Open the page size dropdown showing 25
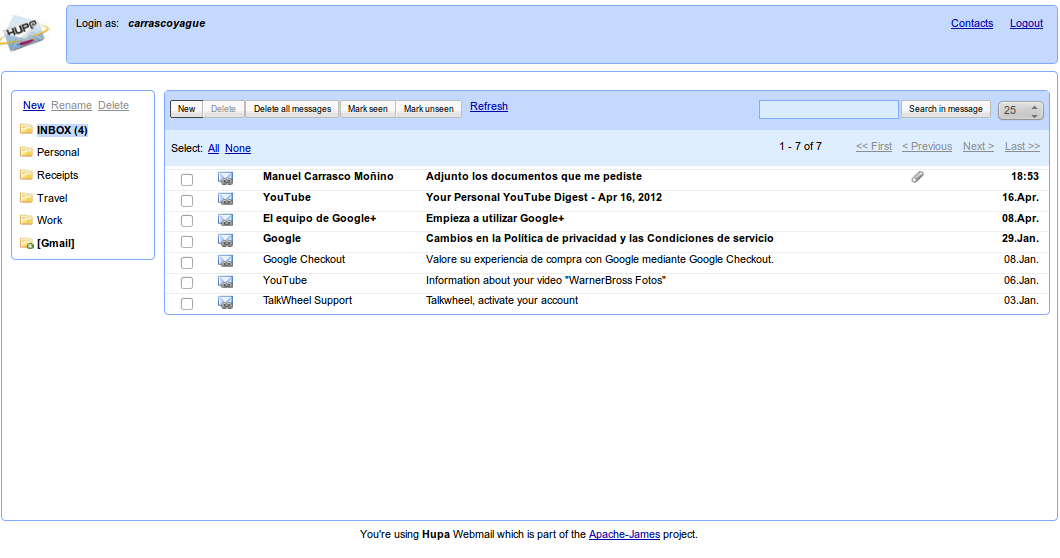 1021,110
